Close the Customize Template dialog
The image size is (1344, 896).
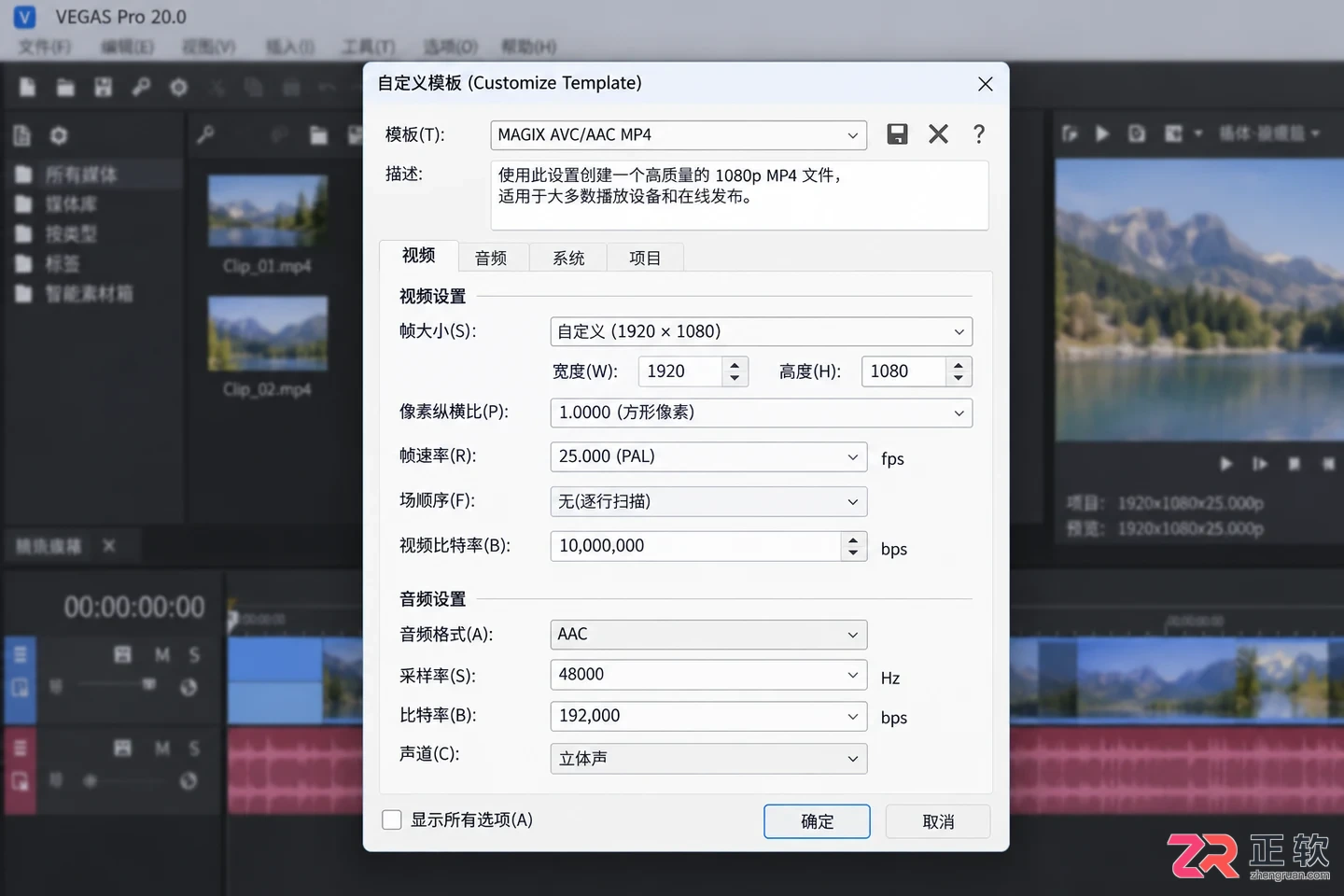pyautogui.click(x=985, y=84)
